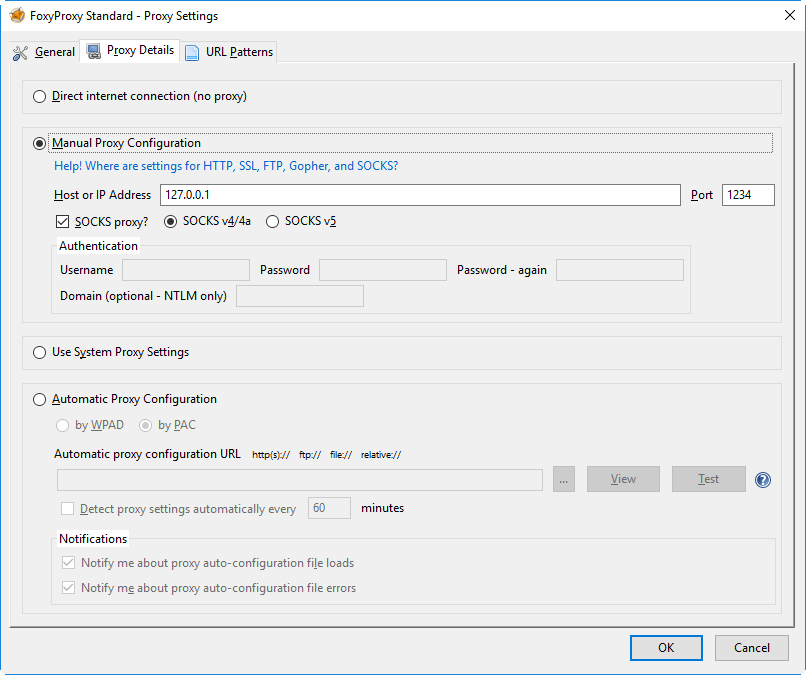The height and width of the screenshot is (675, 806).
Task: Click the Automatic proxy configuration URL field
Action: (x=300, y=480)
